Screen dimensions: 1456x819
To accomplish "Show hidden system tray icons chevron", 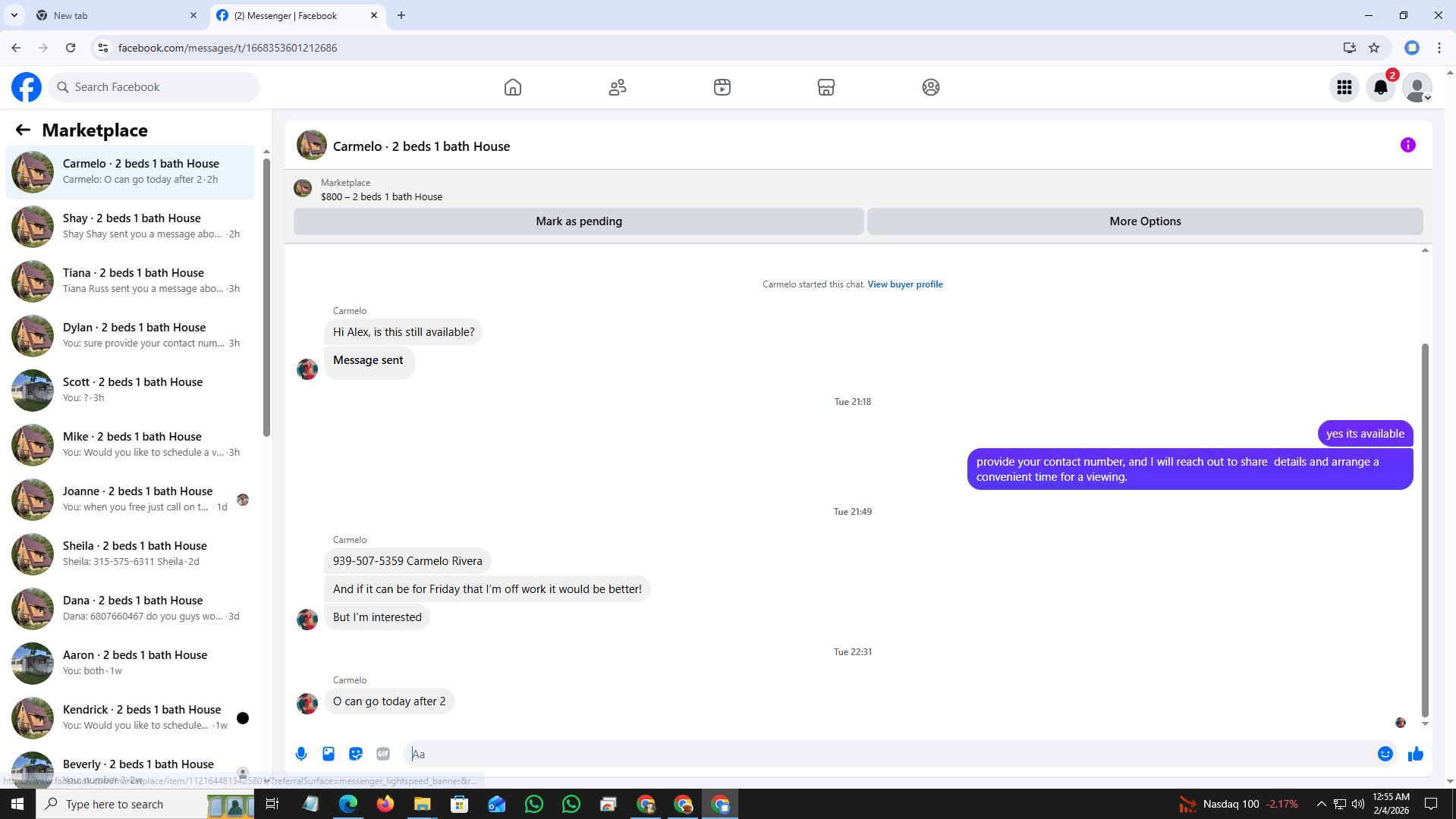I will [x=1321, y=804].
